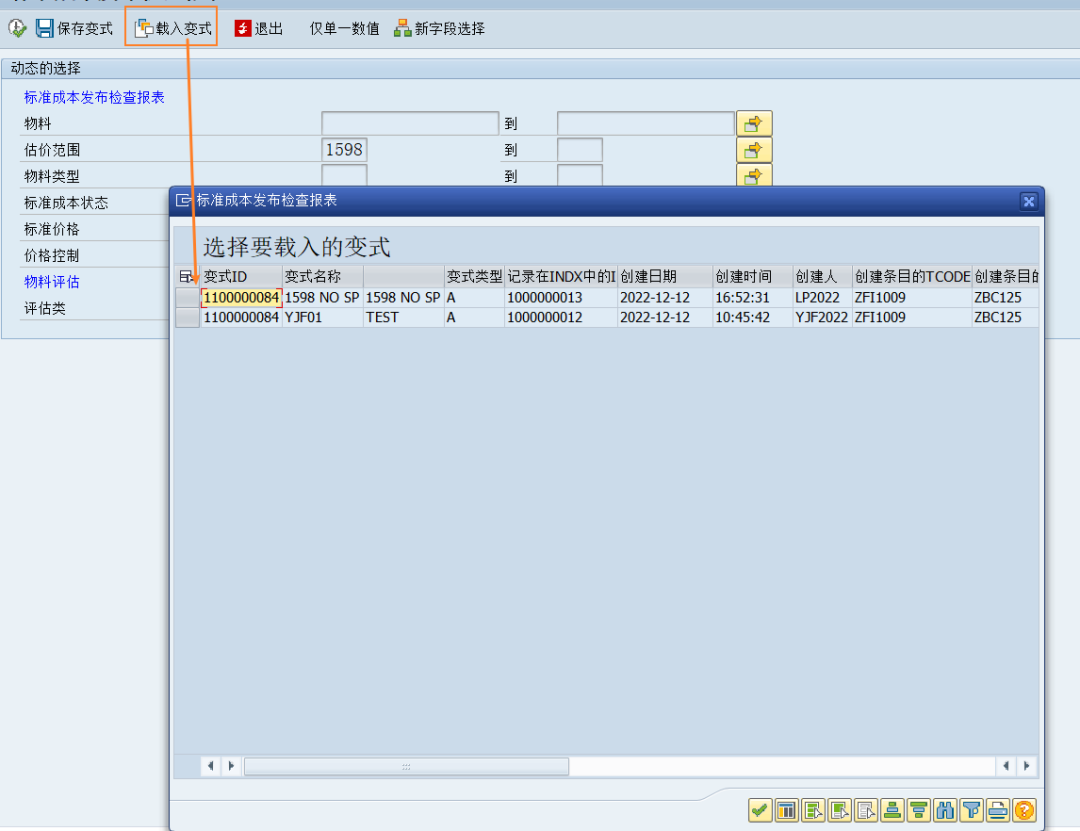Click the 创建条目的TCODE column header
Image resolution: width=1080 pixels, height=831 pixels.
click(x=912, y=276)
